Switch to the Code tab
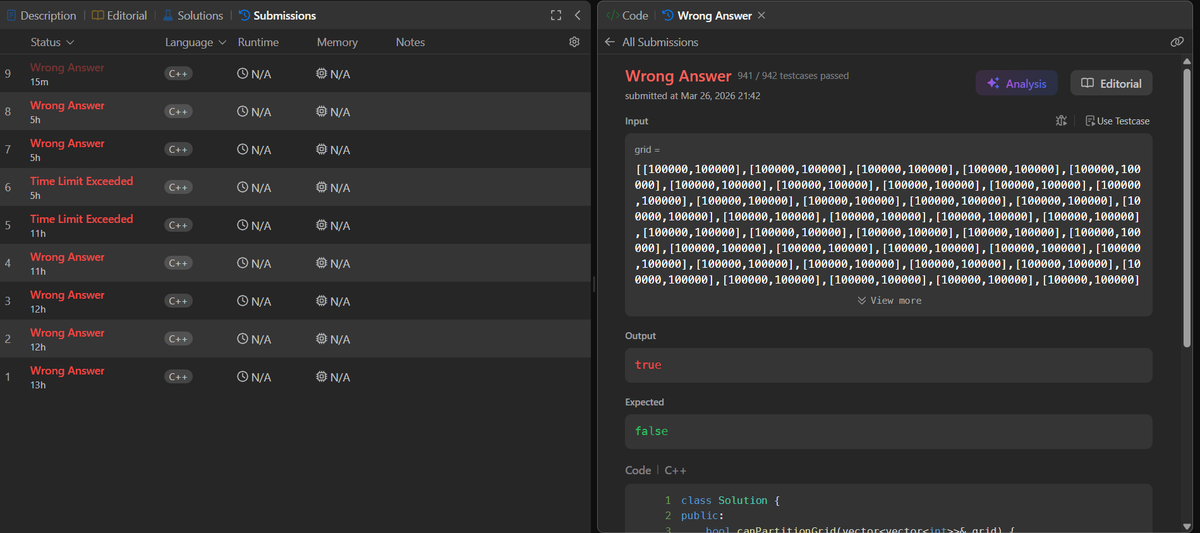The image size is (1200, 533). click(627, 15)
